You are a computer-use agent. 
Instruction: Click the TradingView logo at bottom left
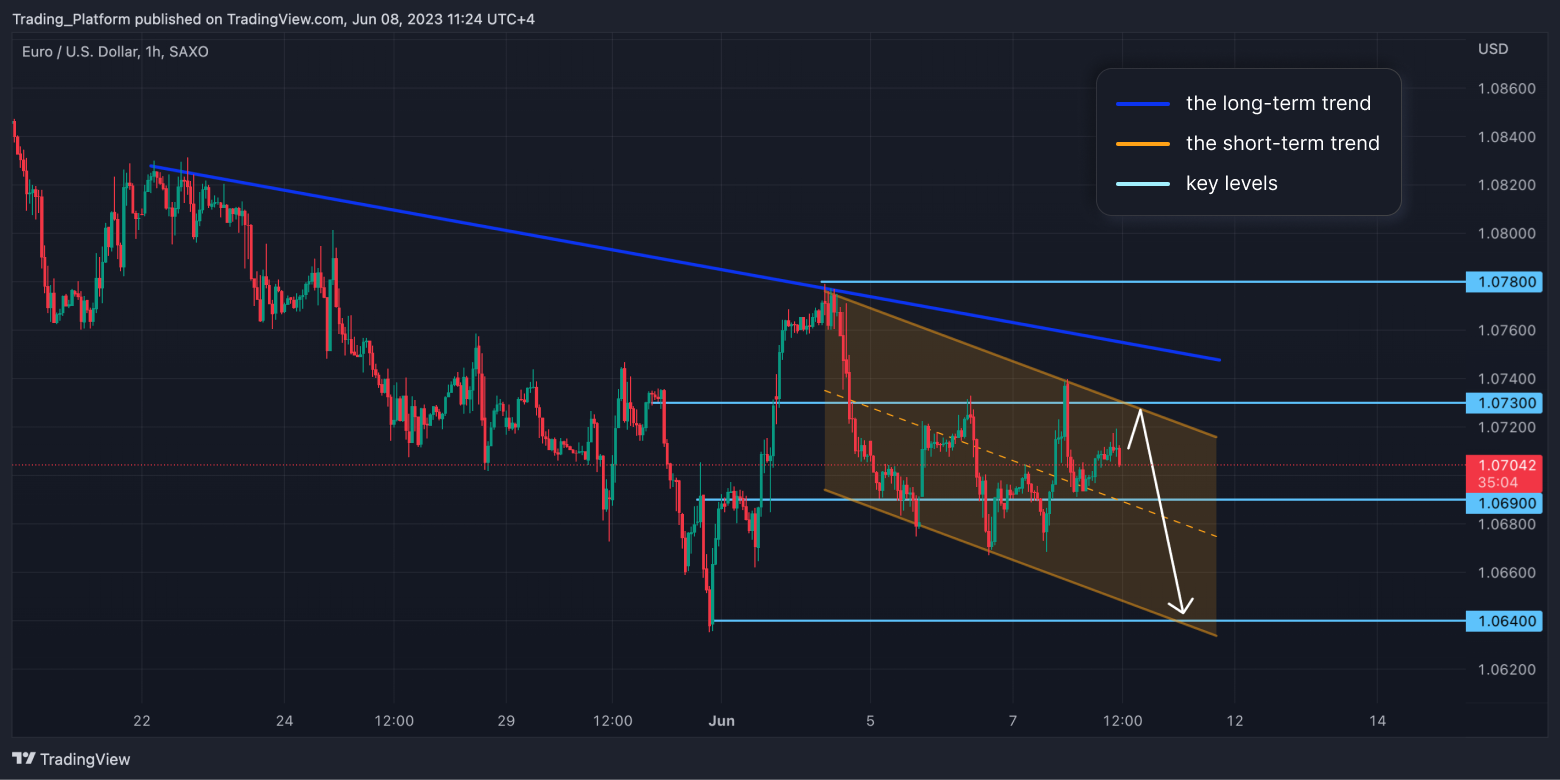click(71, 759)
